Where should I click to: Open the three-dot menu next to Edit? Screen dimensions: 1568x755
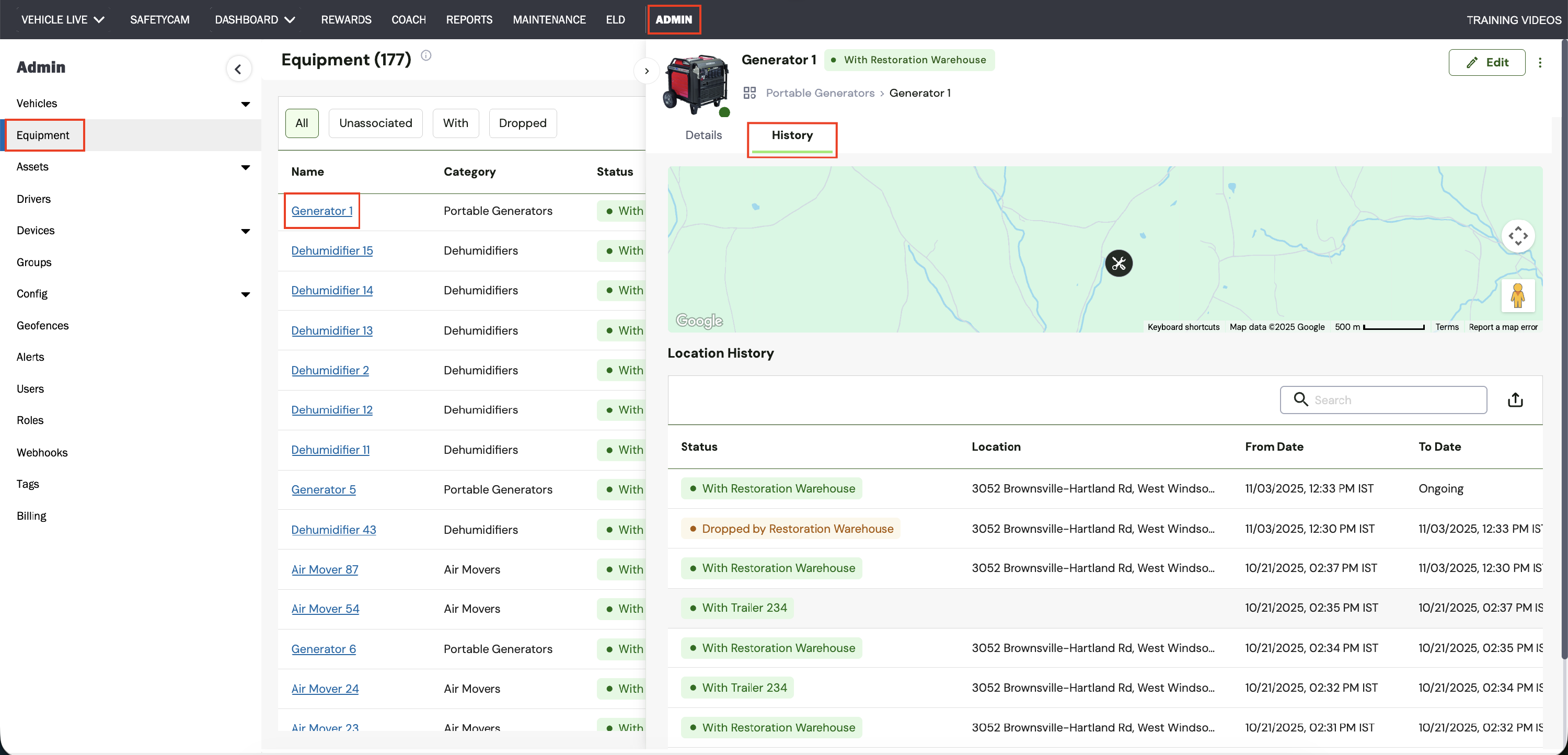1539,62
